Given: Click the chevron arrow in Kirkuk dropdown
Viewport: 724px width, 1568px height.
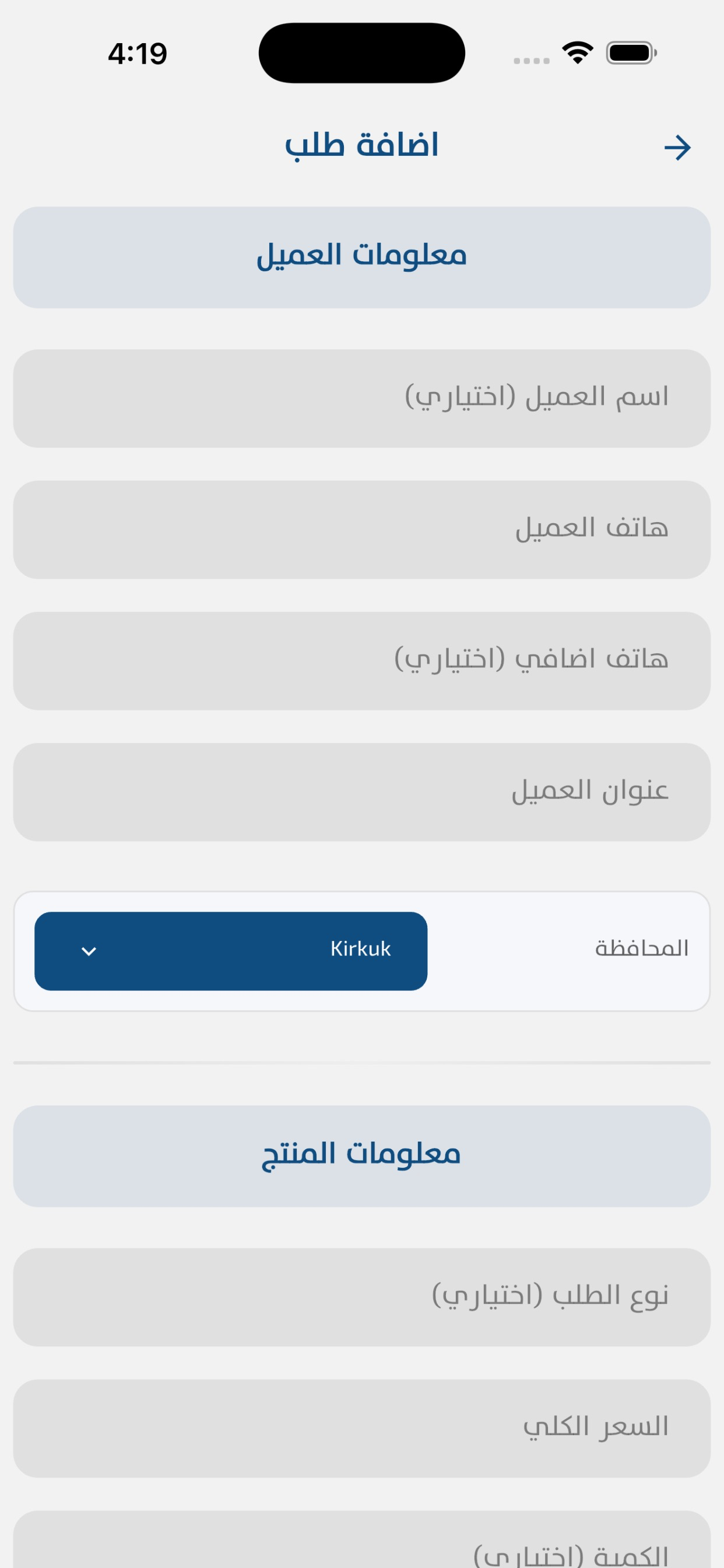Looking at the screenshot, I should point(89,951).
